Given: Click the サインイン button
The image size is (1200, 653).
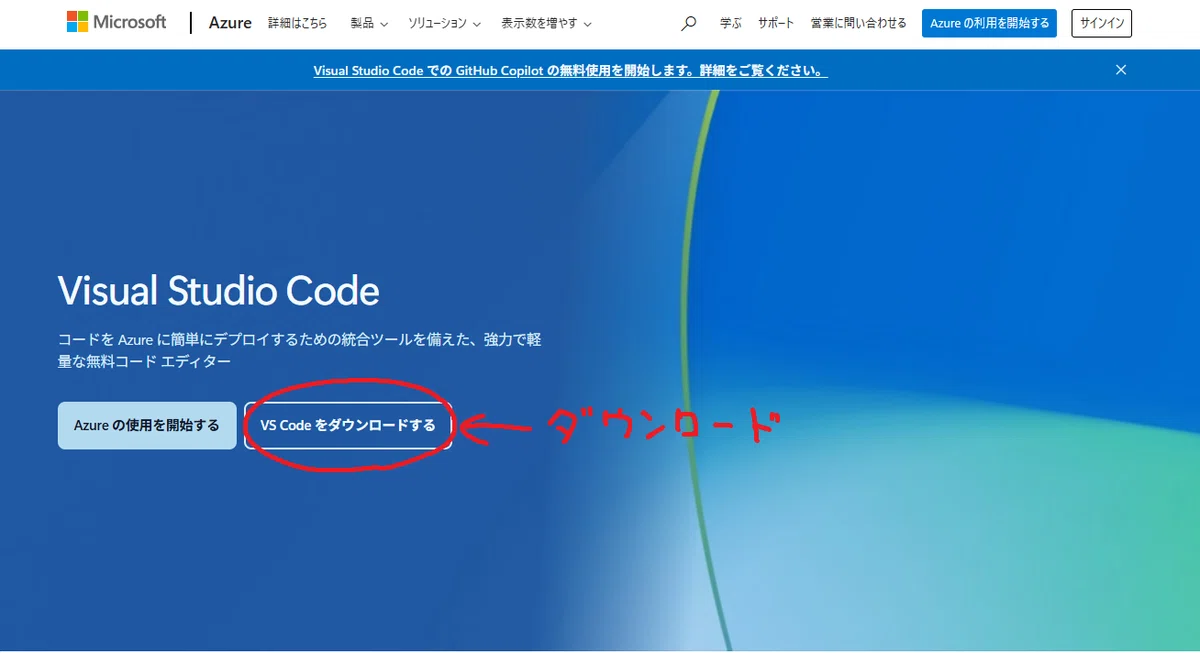Looking at the screenshot, I should click(1102, 23).
